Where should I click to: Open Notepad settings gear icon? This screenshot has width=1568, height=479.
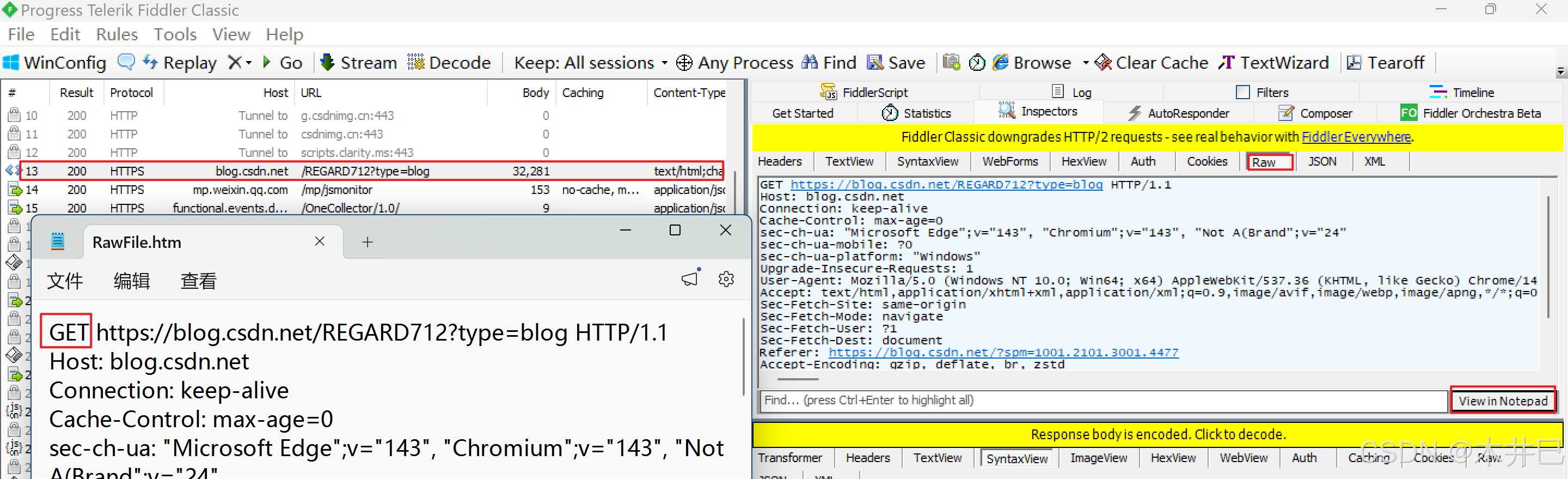726,279
